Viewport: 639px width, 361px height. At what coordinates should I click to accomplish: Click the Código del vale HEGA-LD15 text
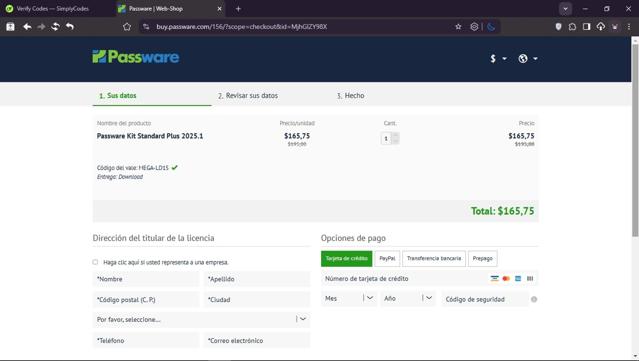tap(133, 168)
